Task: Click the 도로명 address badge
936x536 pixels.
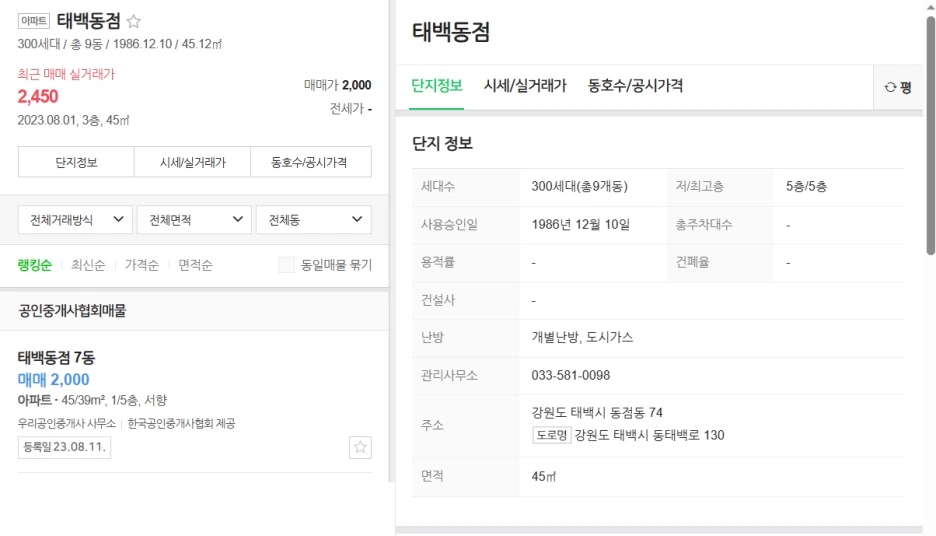Action: (x=551, y=435)
